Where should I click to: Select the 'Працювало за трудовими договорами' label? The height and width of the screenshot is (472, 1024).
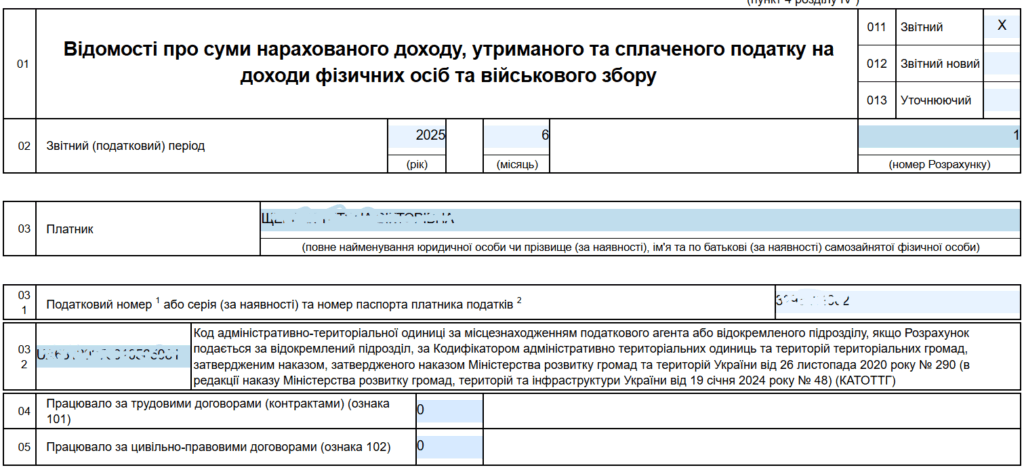click(217, 411)
